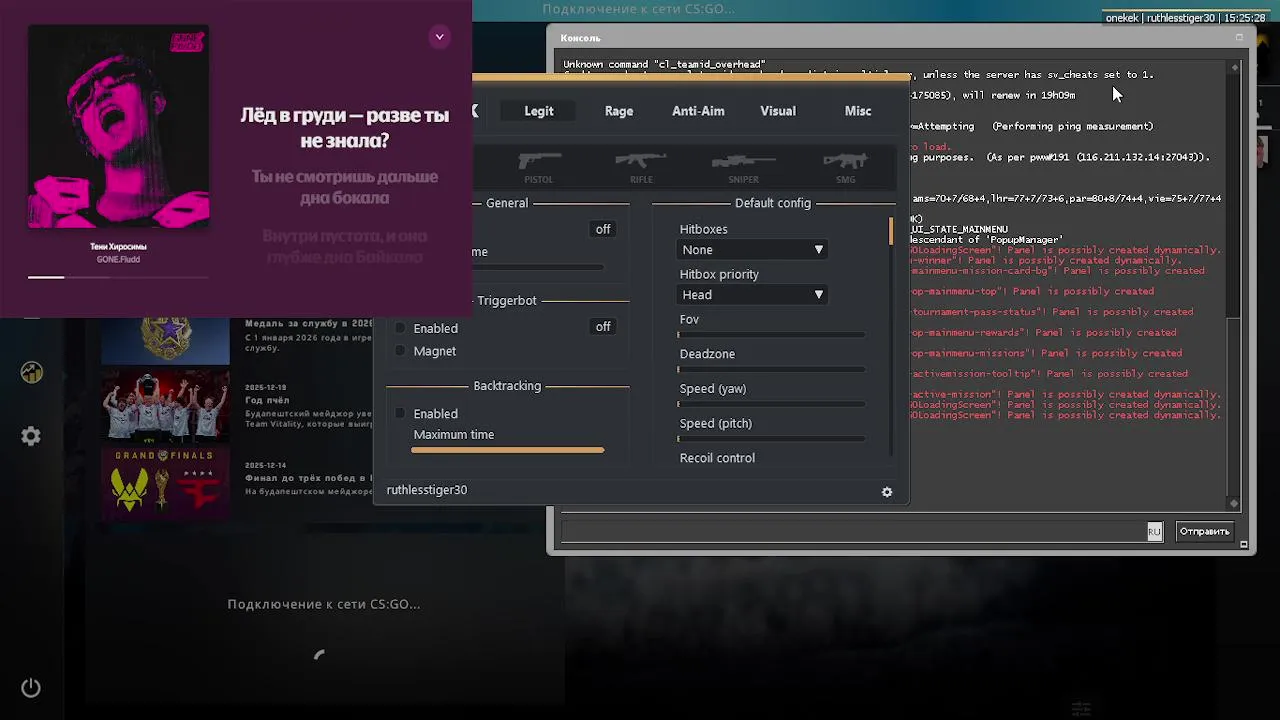Switch to the Anti-Aim tab
Image resolution: width=1280 pixels, height=720 pixels.
tap(698, 111)
